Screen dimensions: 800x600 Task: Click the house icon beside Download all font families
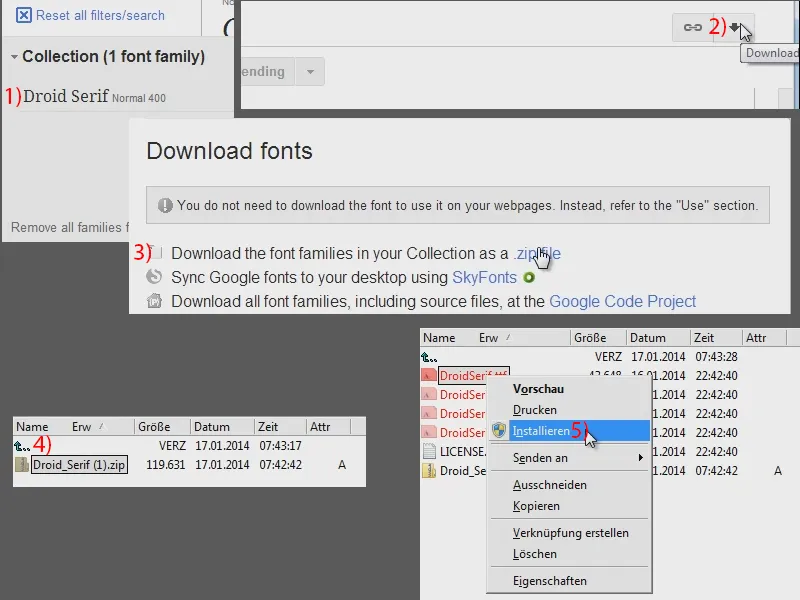click(154, 301)
